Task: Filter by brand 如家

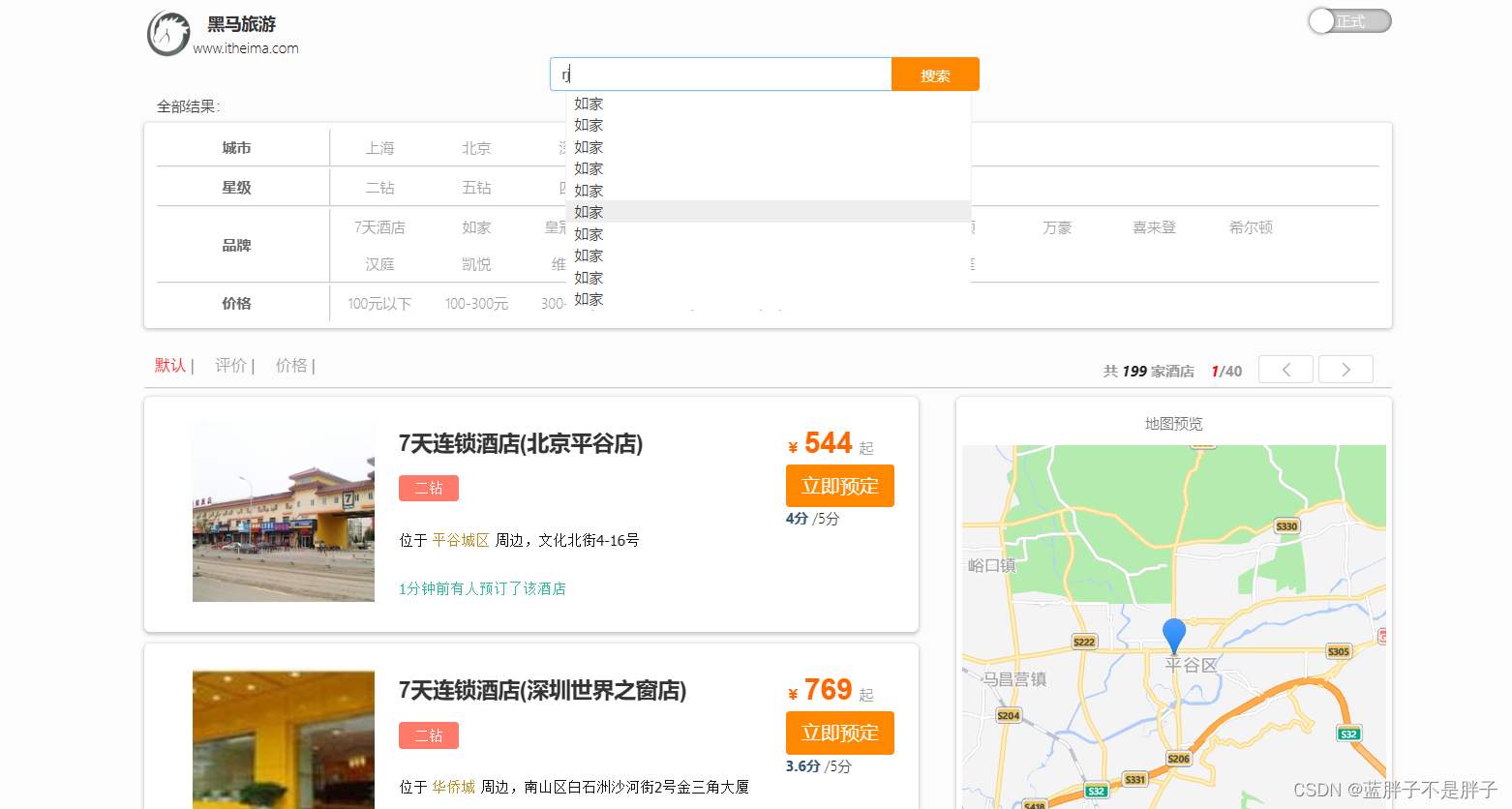Action: click(476, 227)
